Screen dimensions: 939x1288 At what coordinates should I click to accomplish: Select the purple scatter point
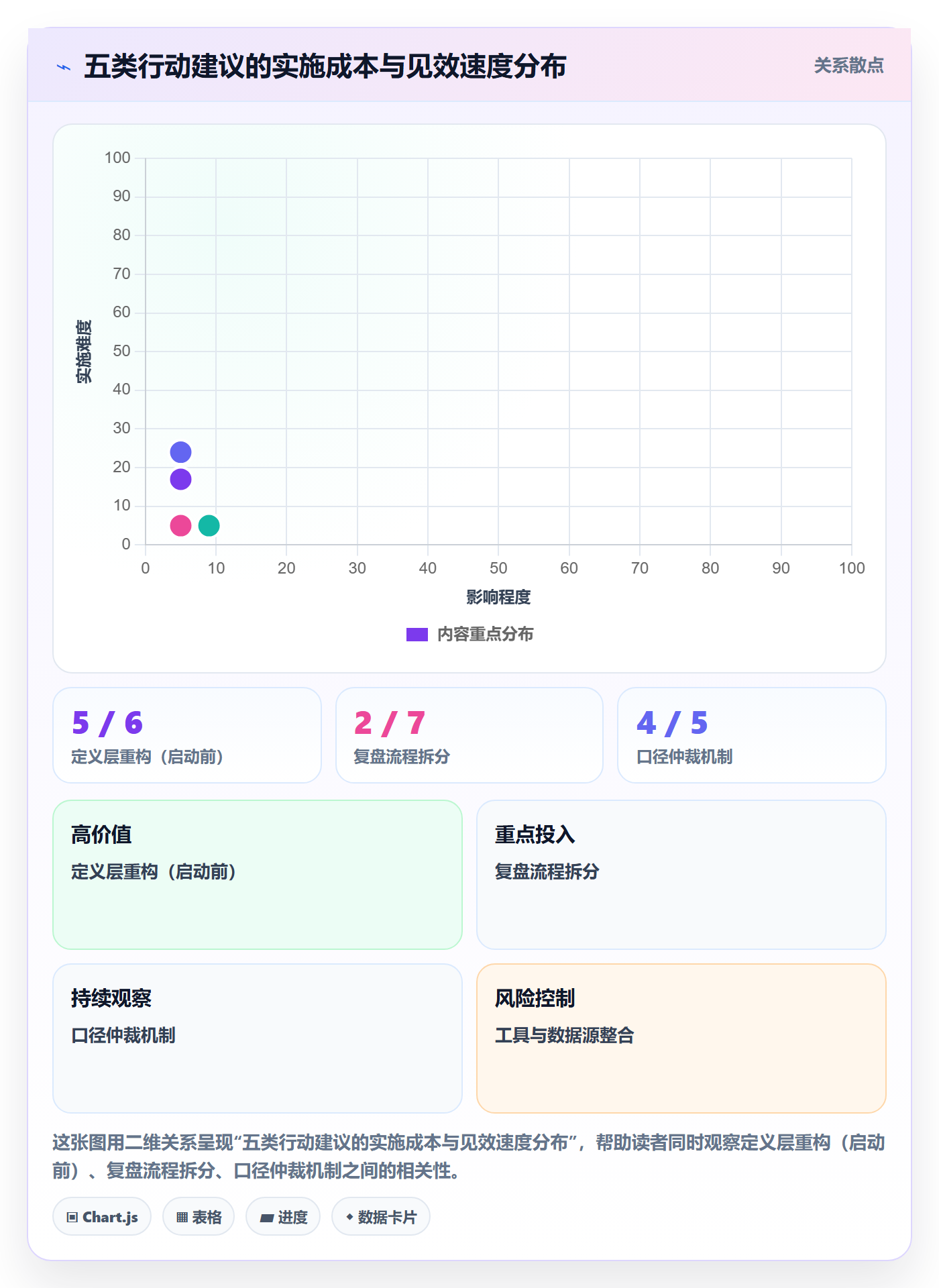tap(180, 479)
